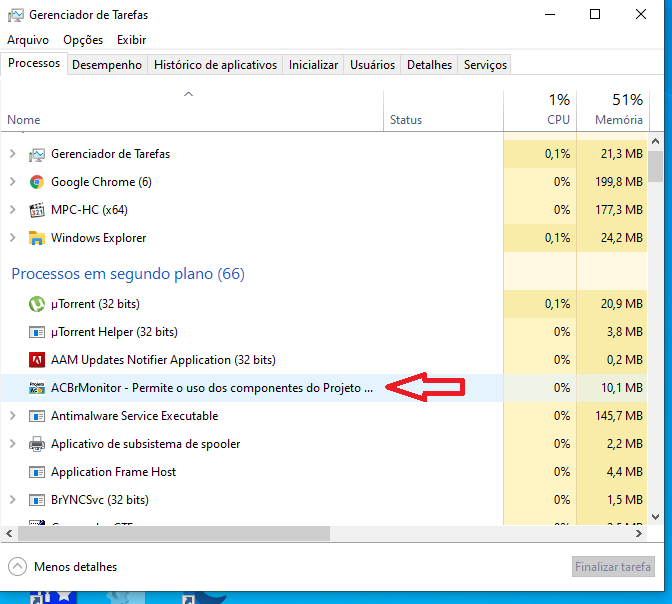Click the horizontal scrollbar left arrow
This screenshot has height=604, width=672.
[9, 533]
